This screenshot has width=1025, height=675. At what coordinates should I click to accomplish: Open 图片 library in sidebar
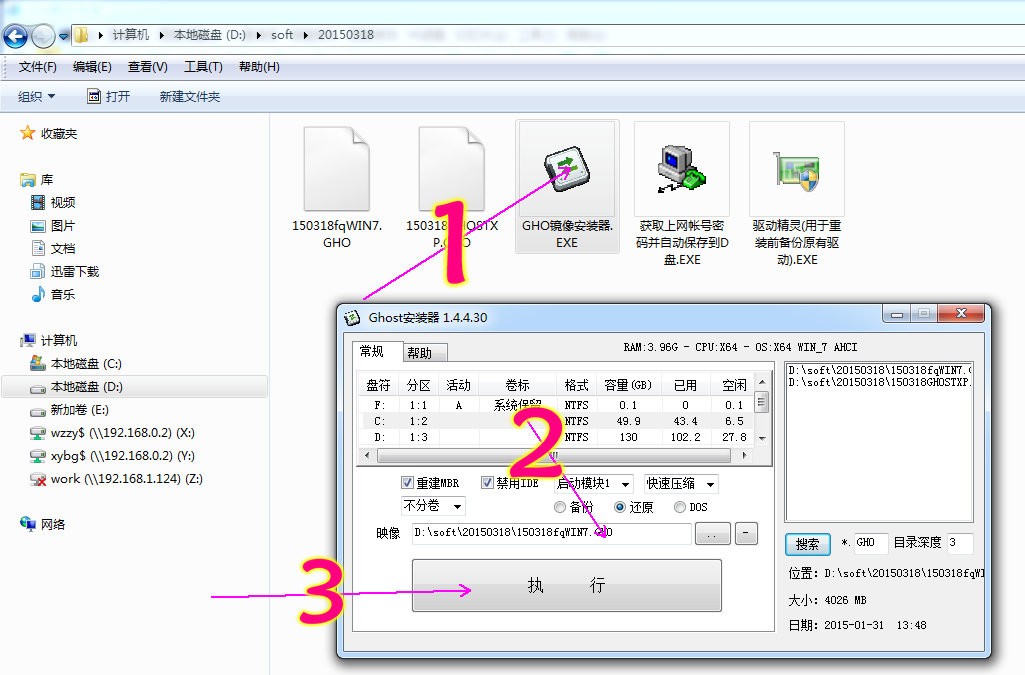pyautogui.click(x=54, y=225)
